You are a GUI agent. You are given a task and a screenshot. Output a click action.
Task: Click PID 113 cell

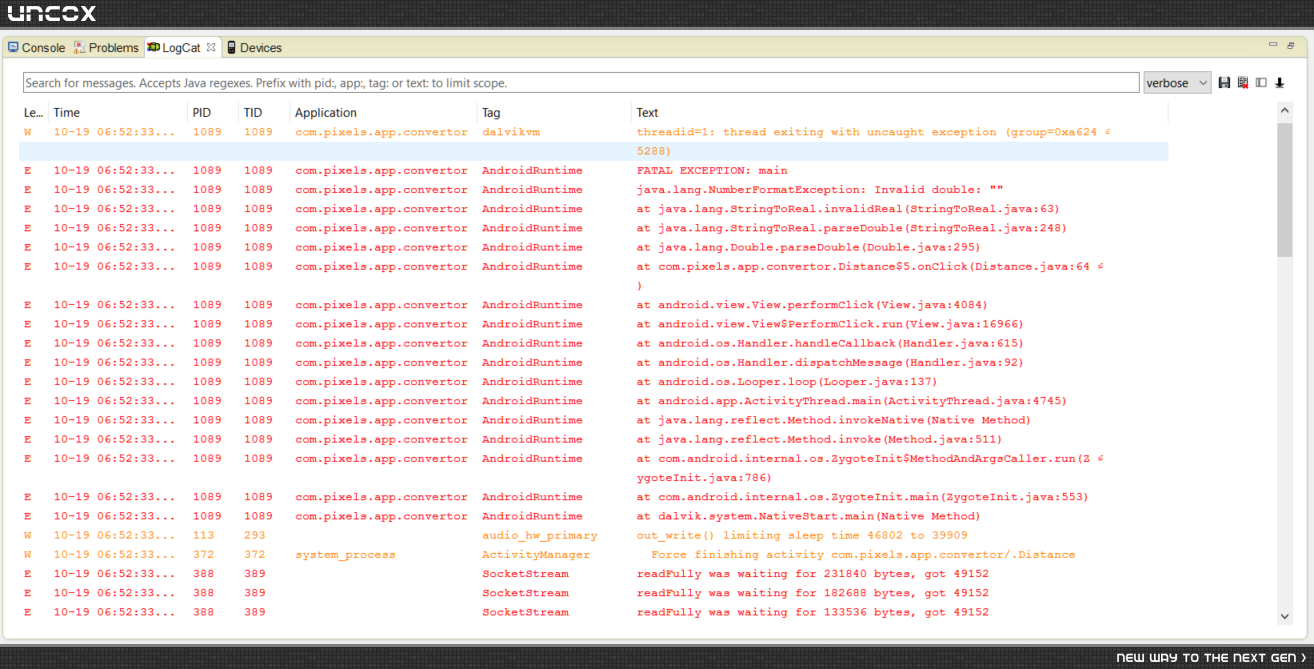click(x=203, y=536)
